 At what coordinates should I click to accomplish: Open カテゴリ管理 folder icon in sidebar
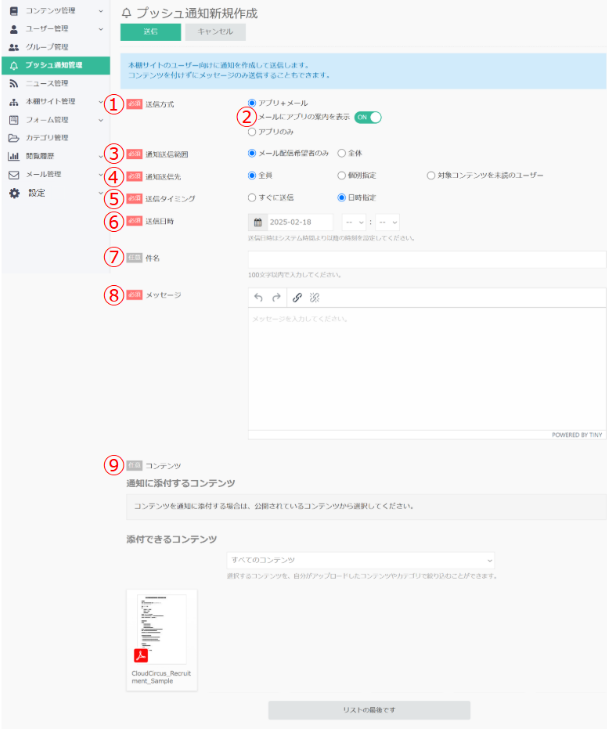click(x=13, y=137)
